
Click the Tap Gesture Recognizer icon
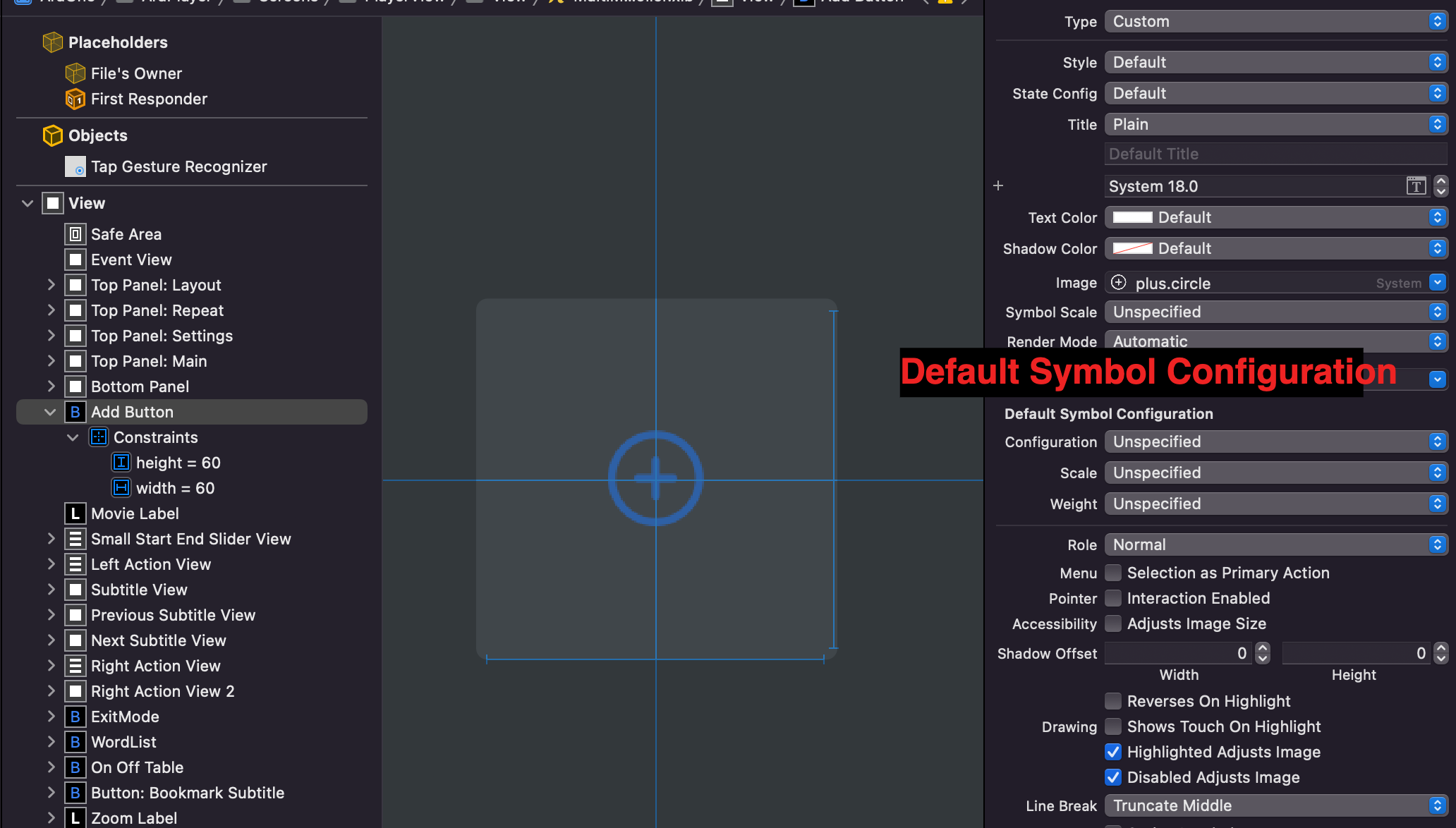pyautogui.click(x=75, y=166)
